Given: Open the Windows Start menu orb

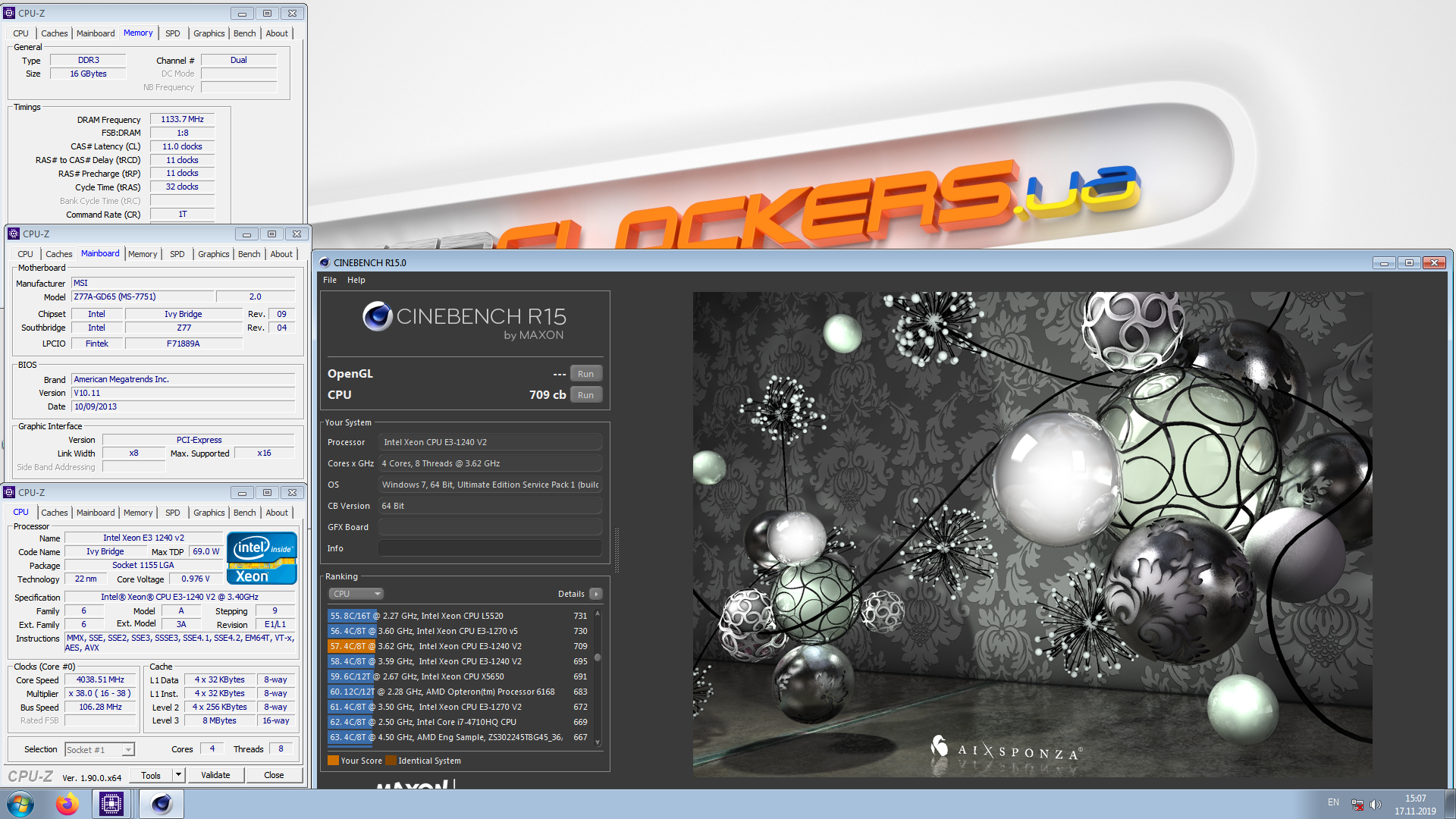Looking at the screenshot, I should click(20, 804).
